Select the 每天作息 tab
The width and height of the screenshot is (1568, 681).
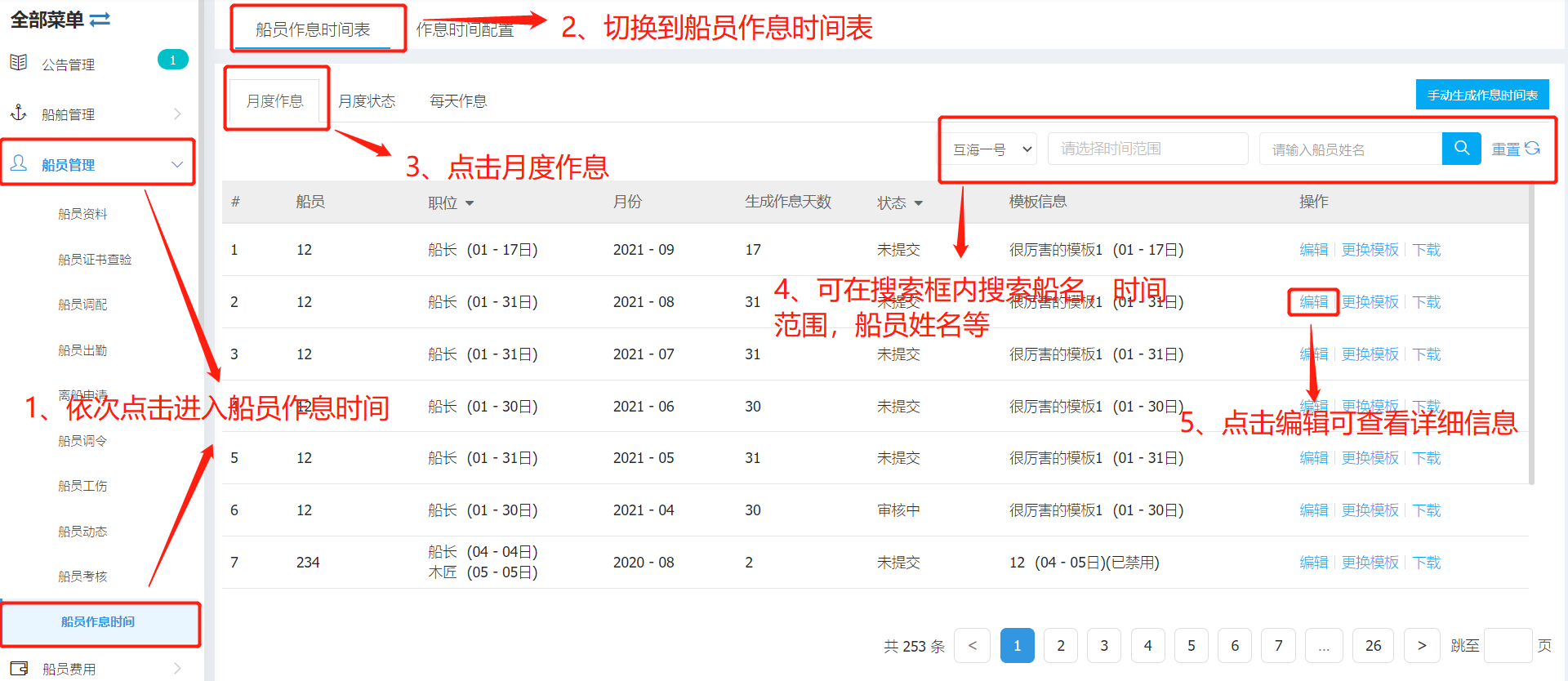[458, 101]
